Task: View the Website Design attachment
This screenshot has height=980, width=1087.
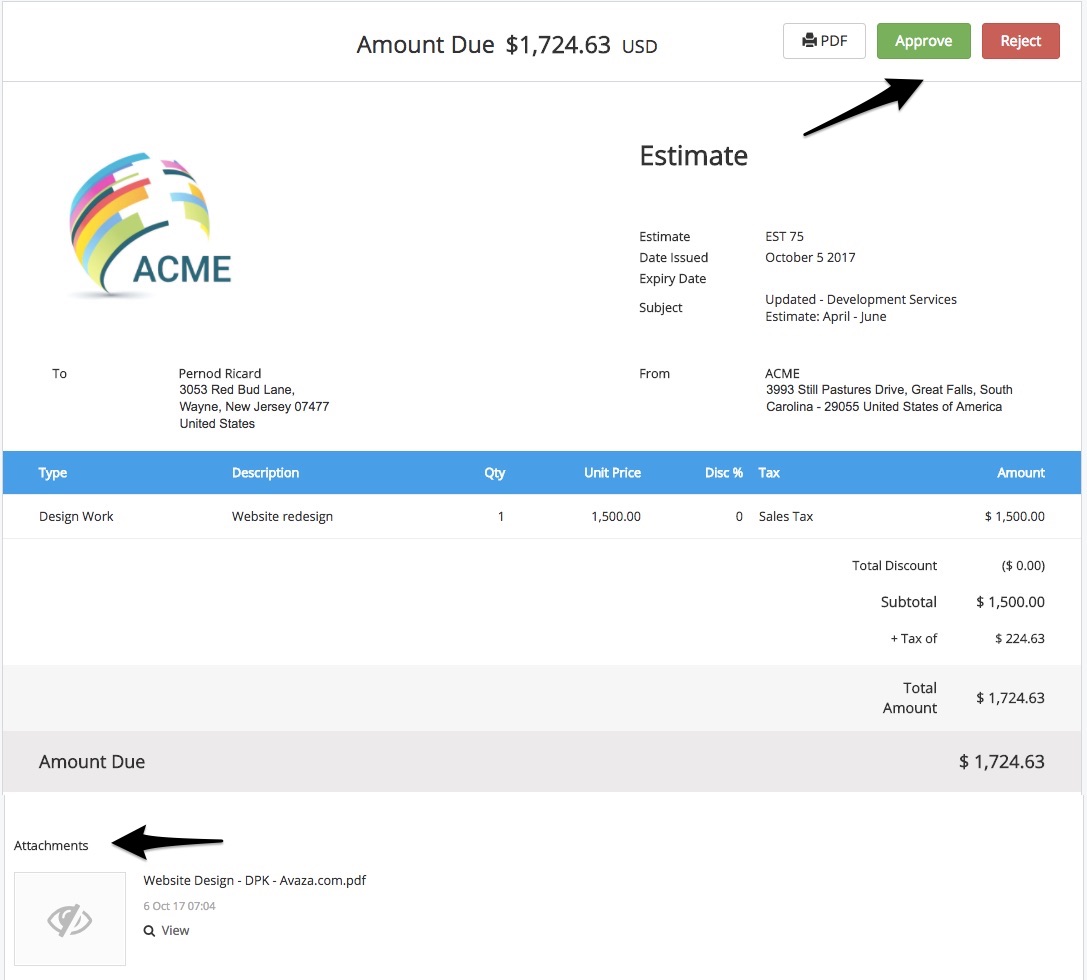Action: pos(166,930)
